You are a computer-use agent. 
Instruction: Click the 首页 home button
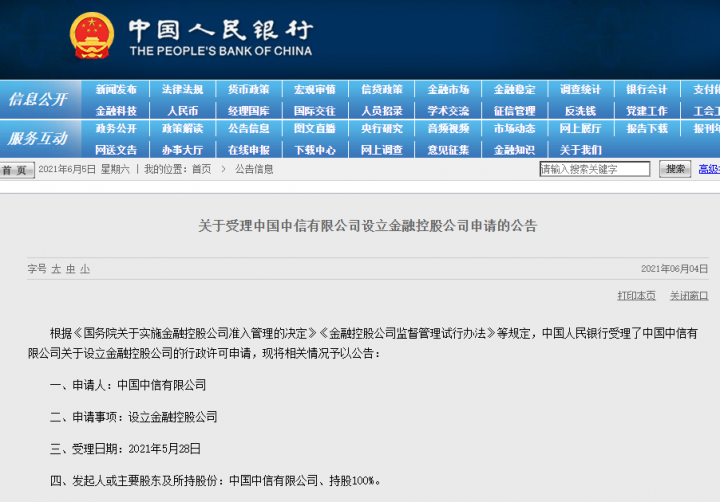[17, 170]
